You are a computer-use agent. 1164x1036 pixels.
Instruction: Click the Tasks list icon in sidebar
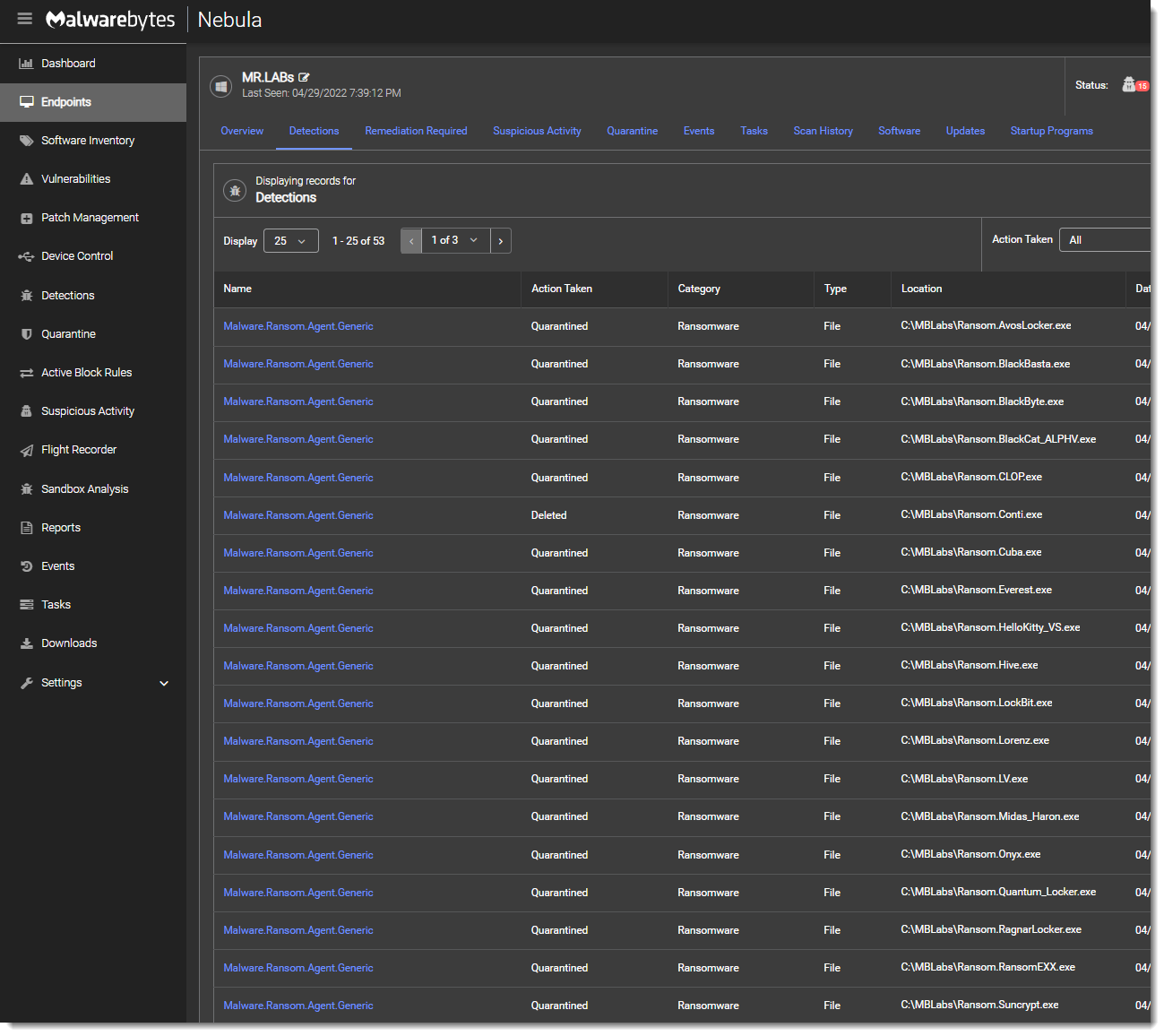(x=26, y=605)
